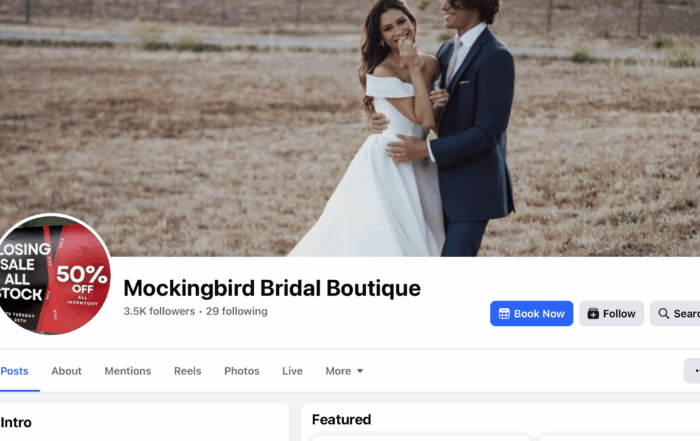700x441 pixels.
Task: View the 3.5K followers list
Action: point(159,311)
